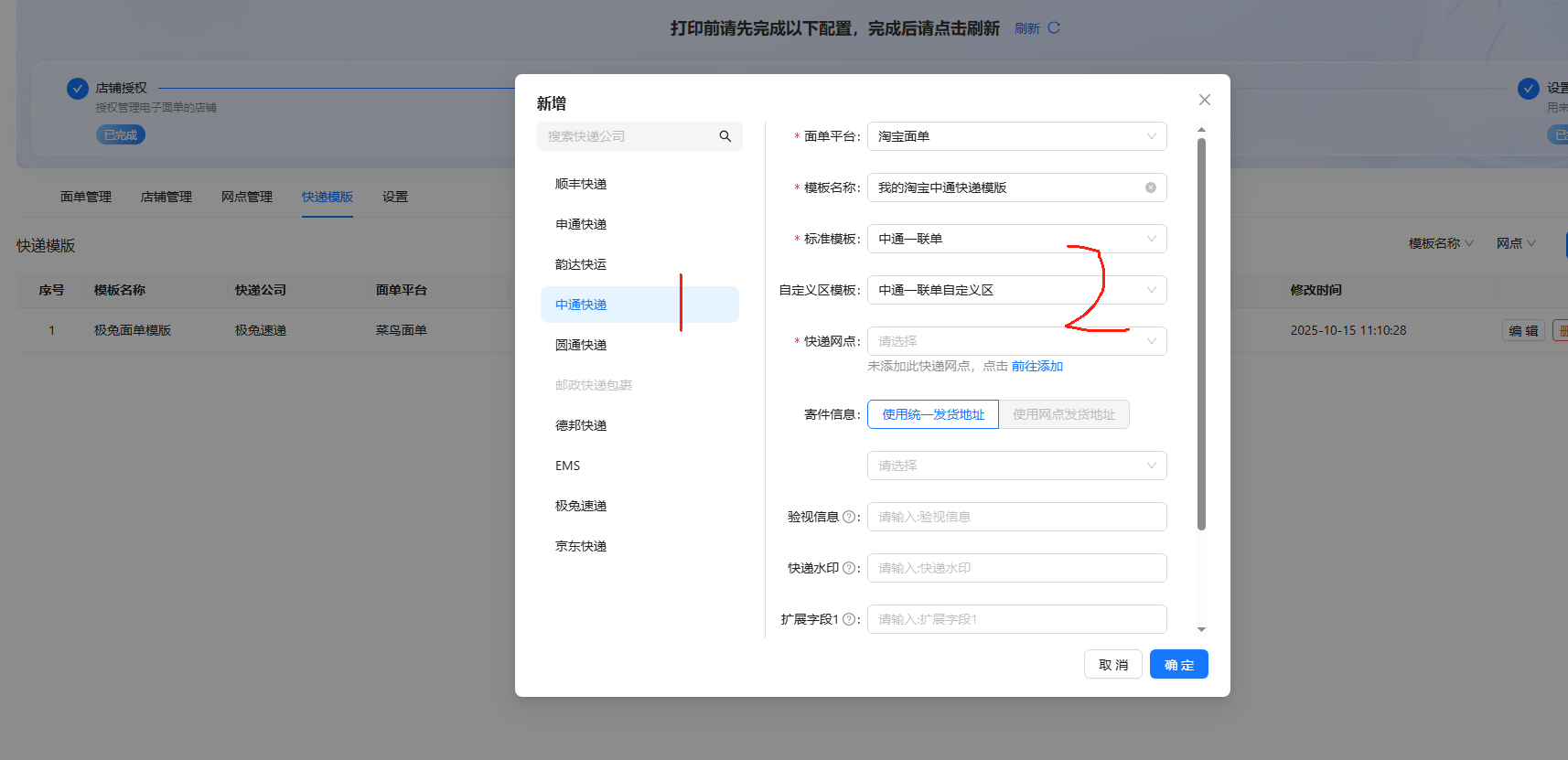
Task: Follow the 前往添加 link
Action: pos(1036,366)
